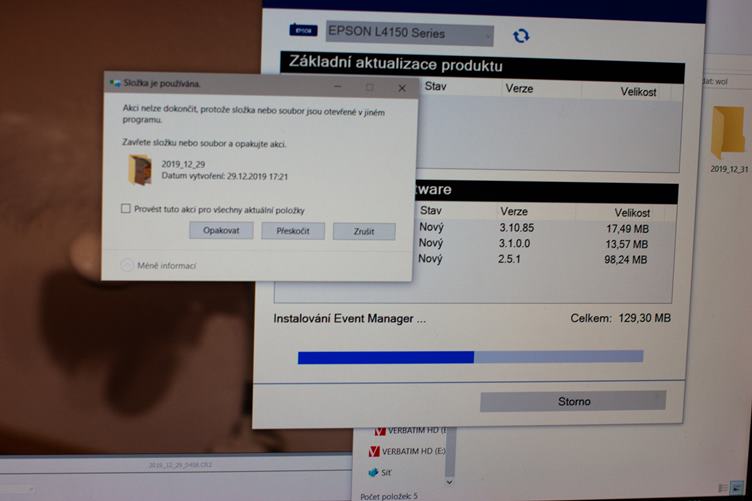Click the Epson refresh icon
This screenshot has width=752, height=501.
pos(521,36)
